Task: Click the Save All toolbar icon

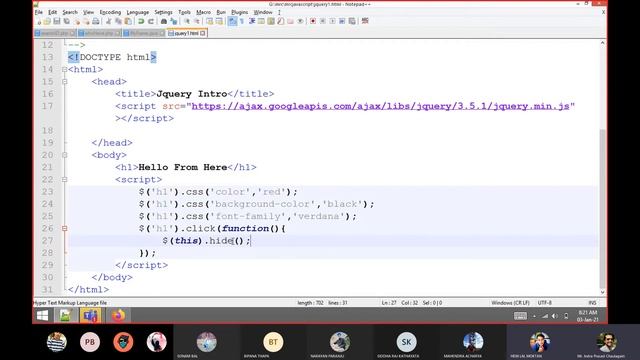Action: pyautogui.click(x=67, y=21)
